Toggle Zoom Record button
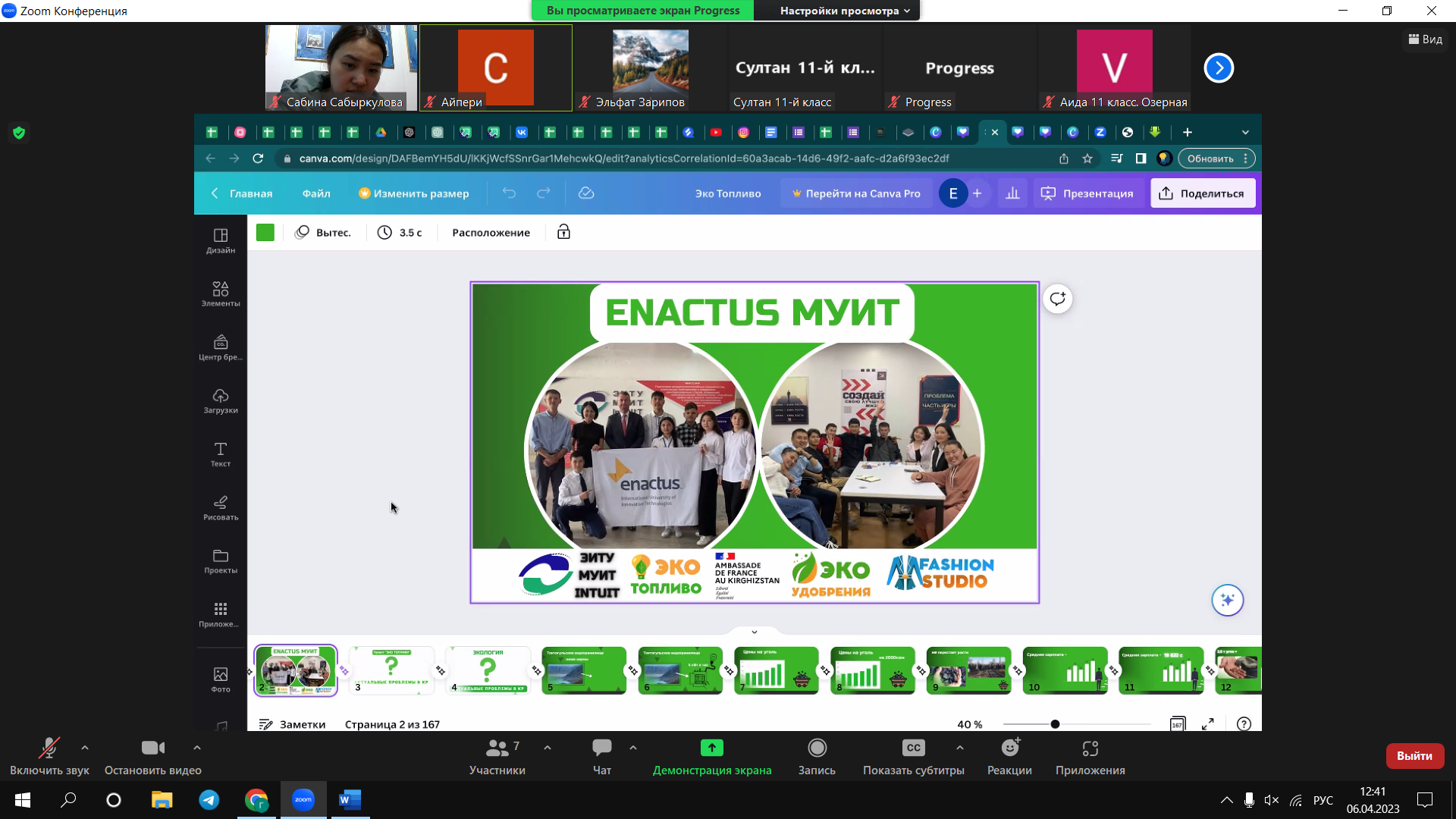 tap(817, 757)
